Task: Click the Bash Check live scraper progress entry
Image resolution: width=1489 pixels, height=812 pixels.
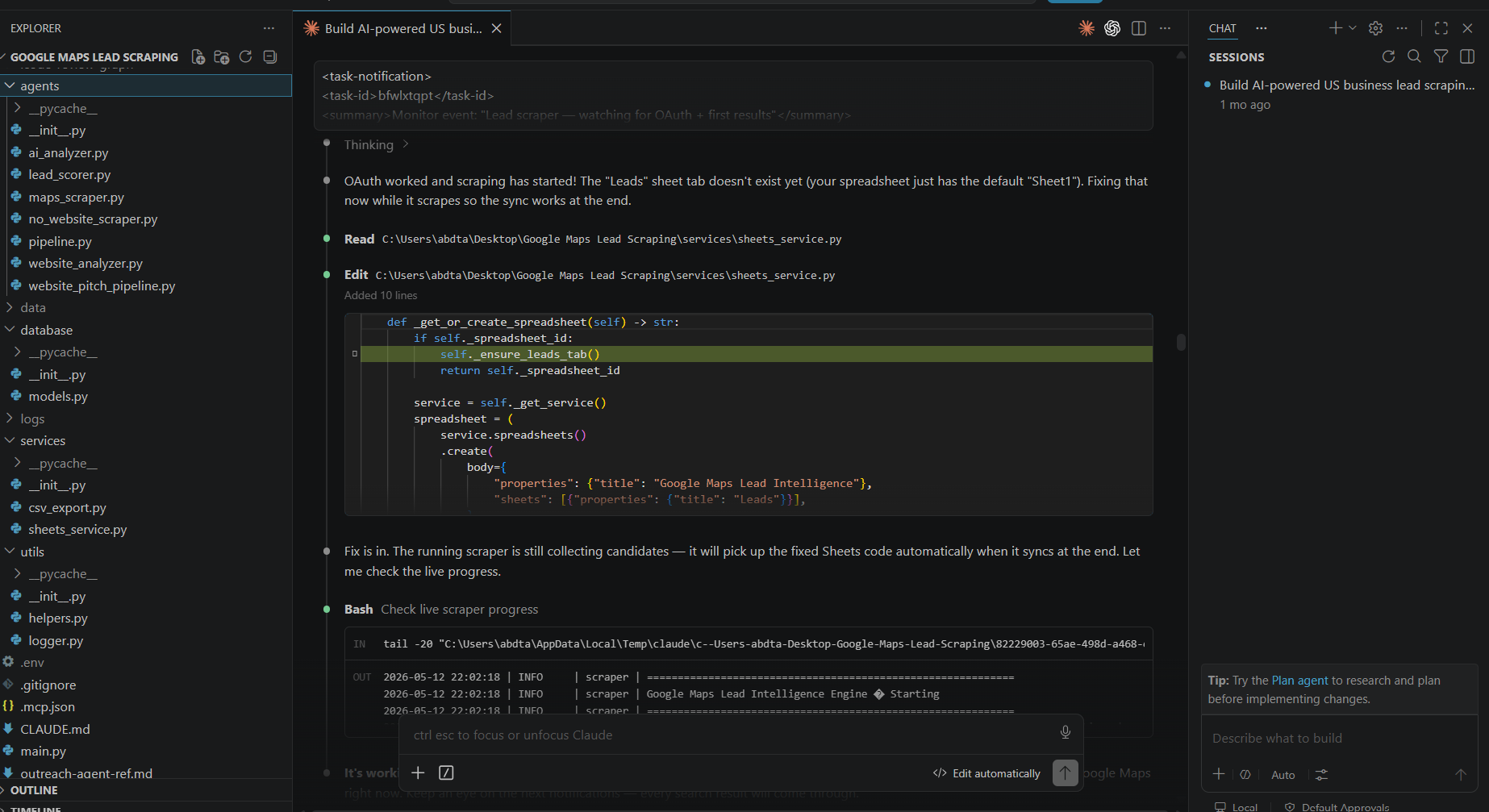Action: [x=441, y=610]
